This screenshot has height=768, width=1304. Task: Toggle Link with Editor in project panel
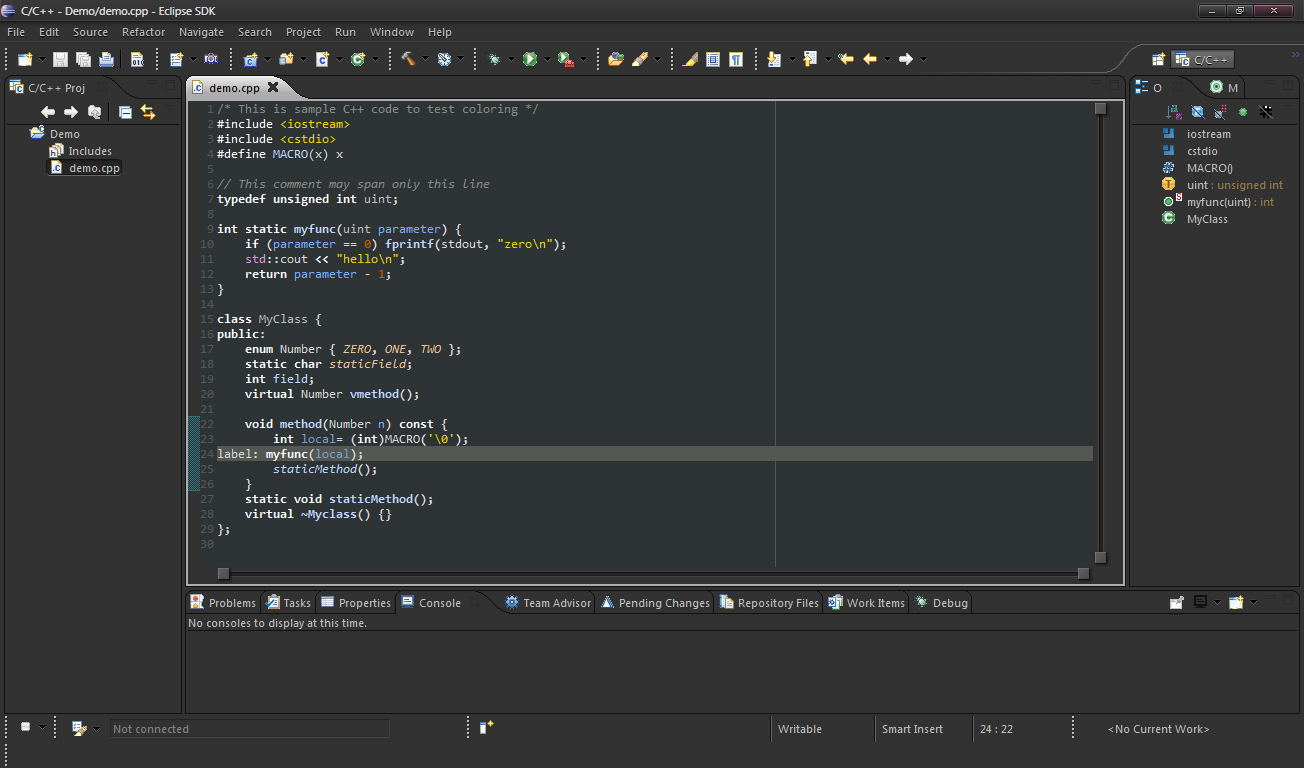coord(148,112)
